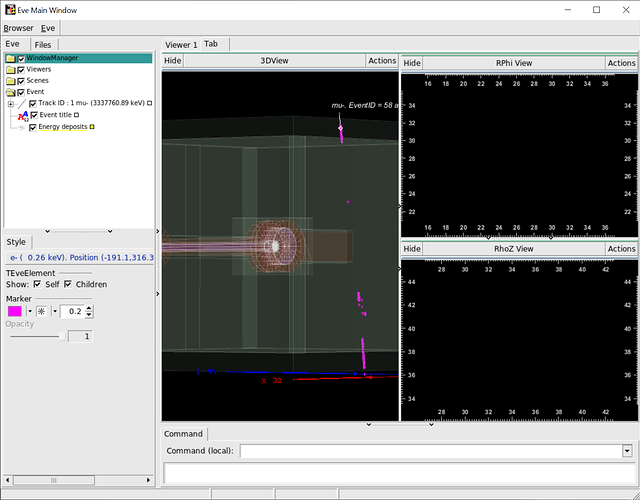Screen dimensions: 640x500
Task: Click the marker size value field
Action: pos(72,311)
